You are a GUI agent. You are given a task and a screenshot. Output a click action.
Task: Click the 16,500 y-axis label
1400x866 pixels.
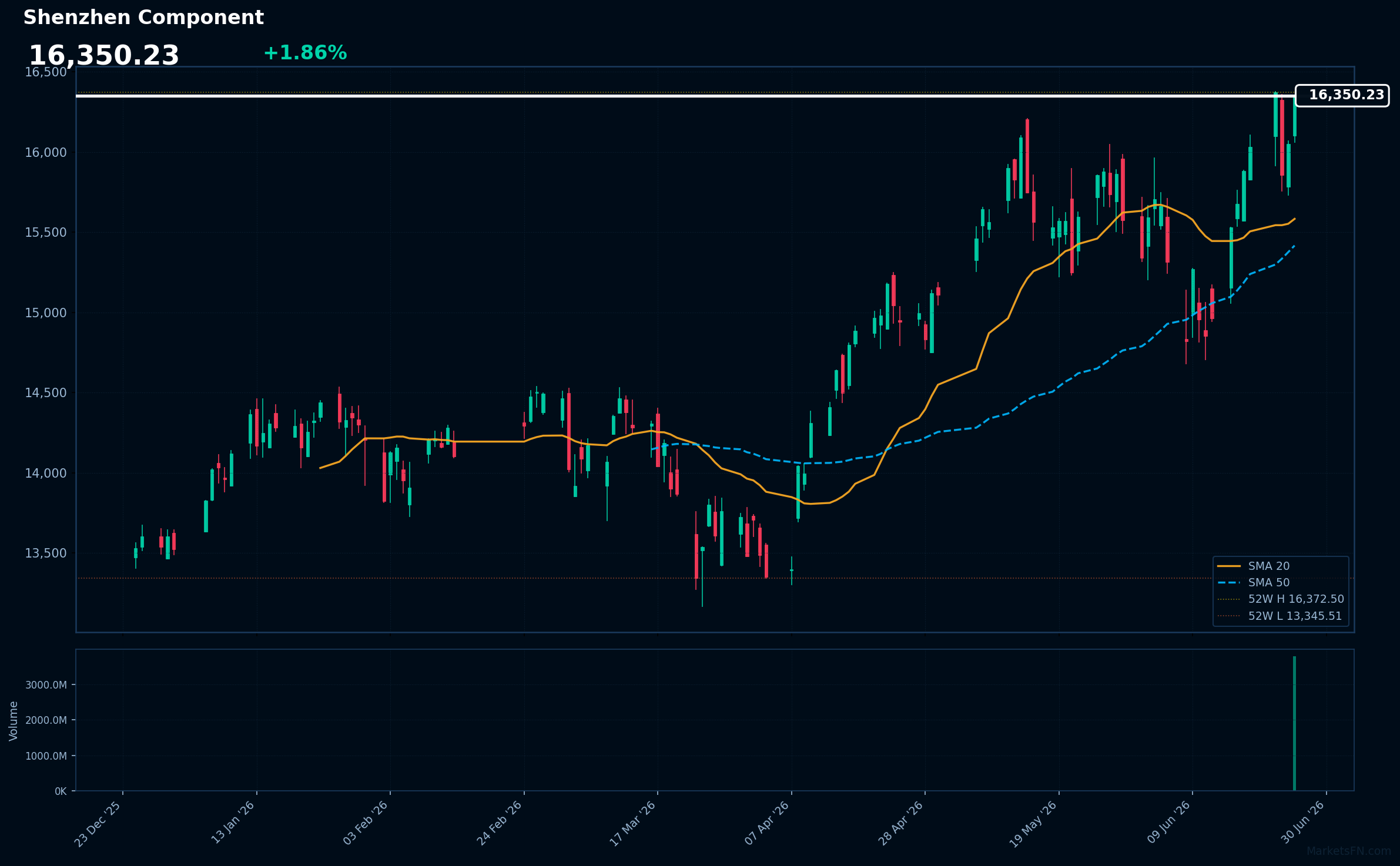click(46, 72)
